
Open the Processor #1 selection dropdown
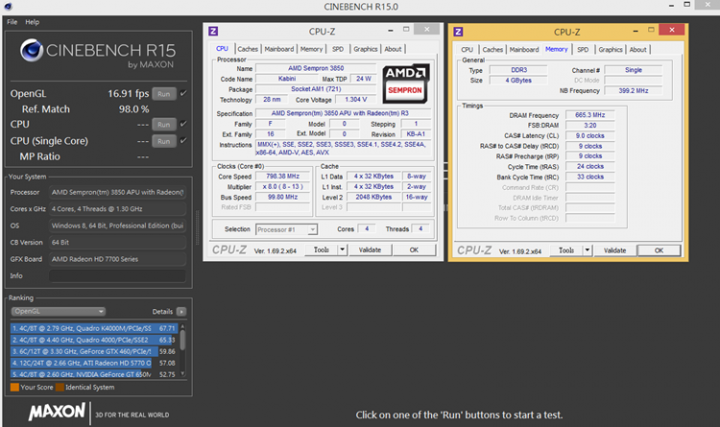286,229
